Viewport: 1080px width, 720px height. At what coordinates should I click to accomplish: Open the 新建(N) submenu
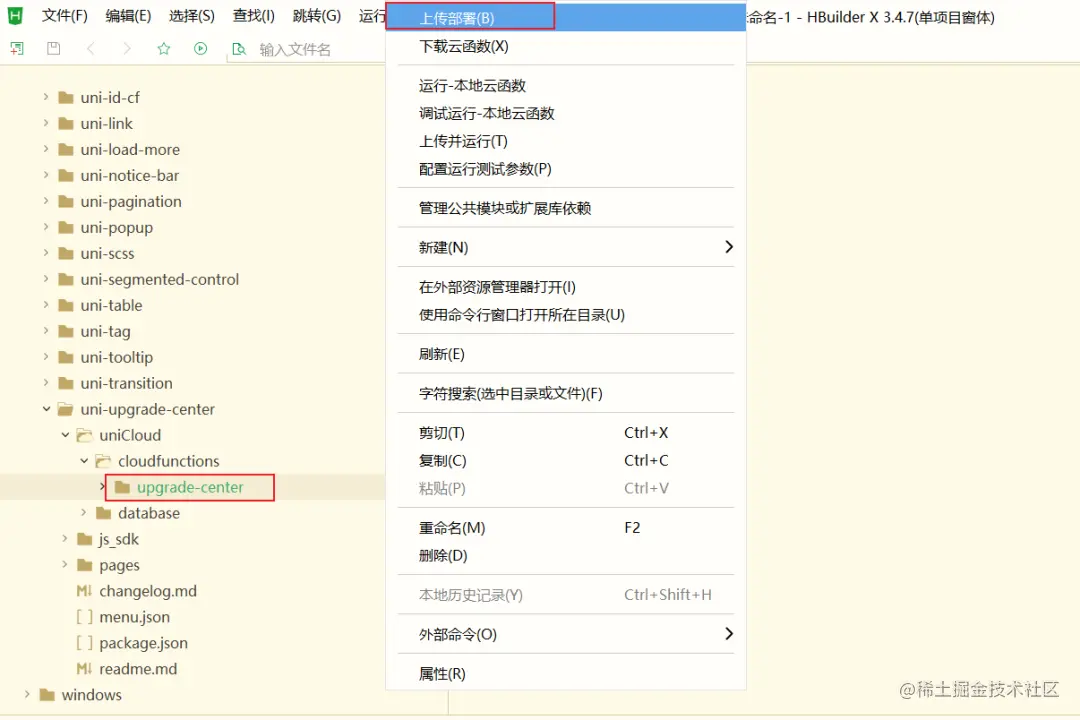click(x=566, y=247)
